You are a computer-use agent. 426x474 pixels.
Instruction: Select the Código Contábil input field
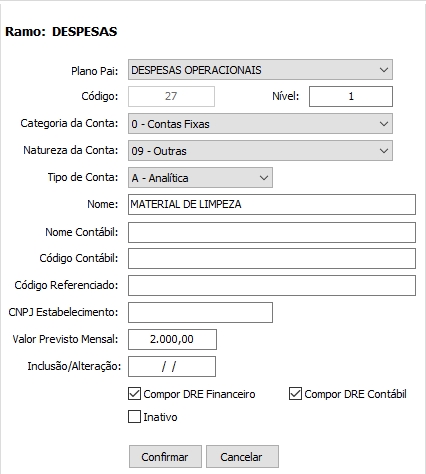click(x=272, y=258)
